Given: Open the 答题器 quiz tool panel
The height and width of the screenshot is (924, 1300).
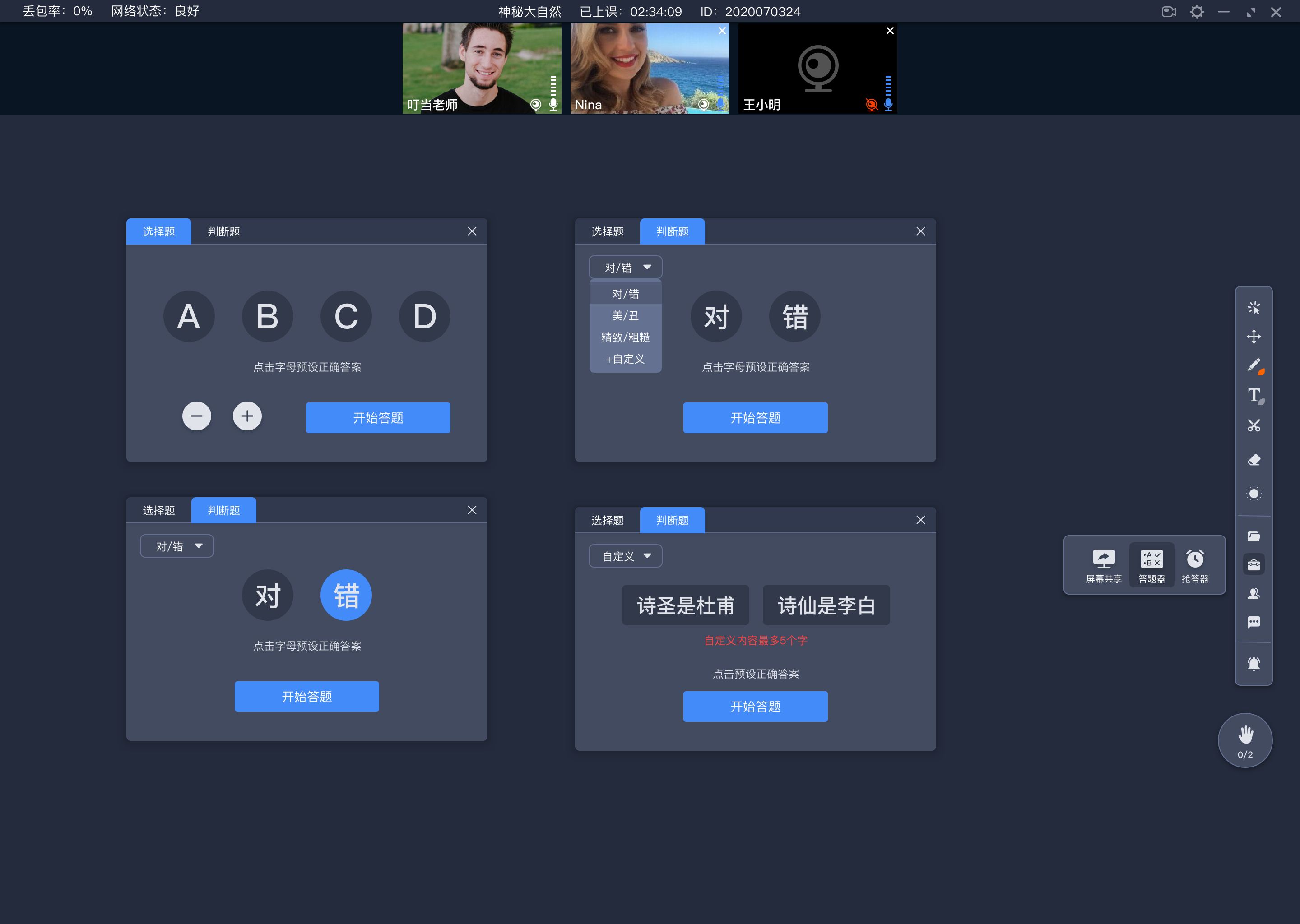Looking at the screenshot, I should pos(1150,564).
